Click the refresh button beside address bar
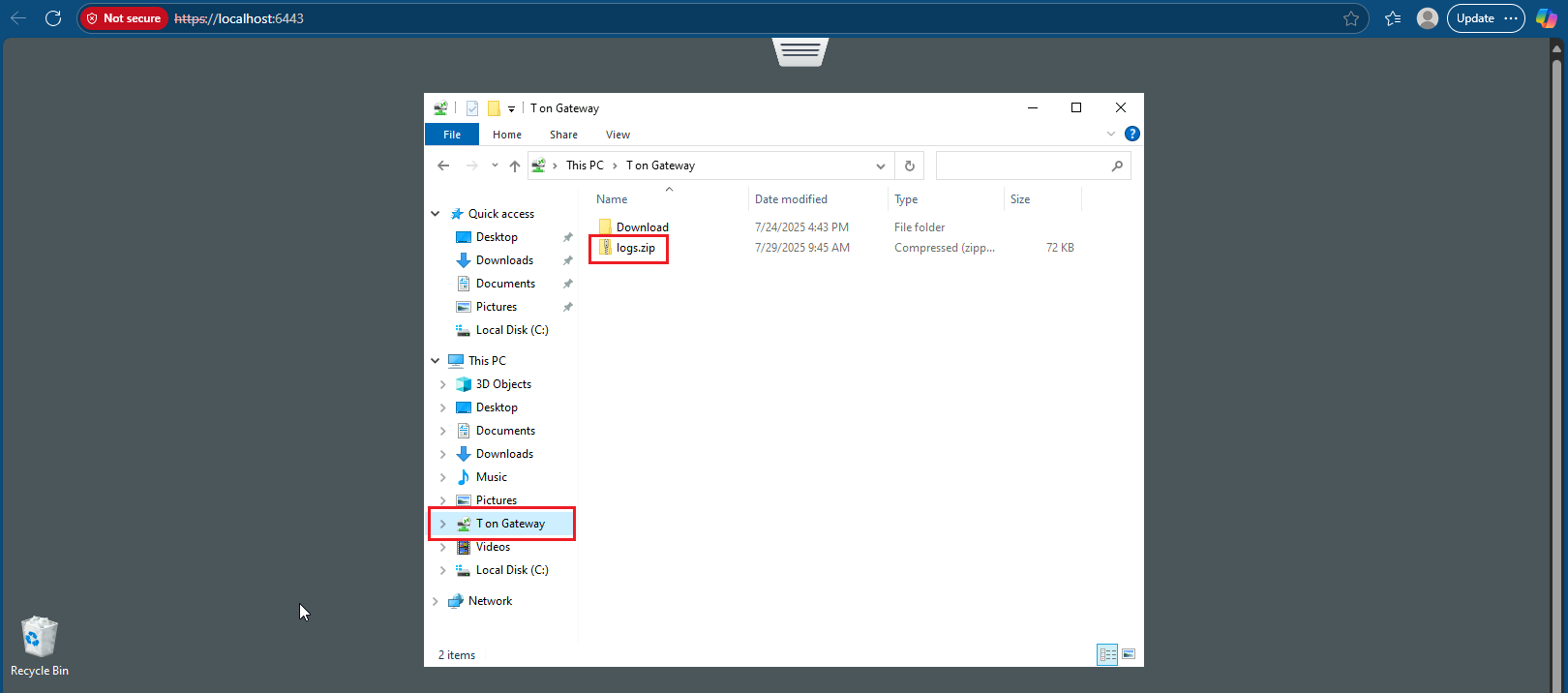This screenshot has width=1568, height=693. tap(909, 166)
